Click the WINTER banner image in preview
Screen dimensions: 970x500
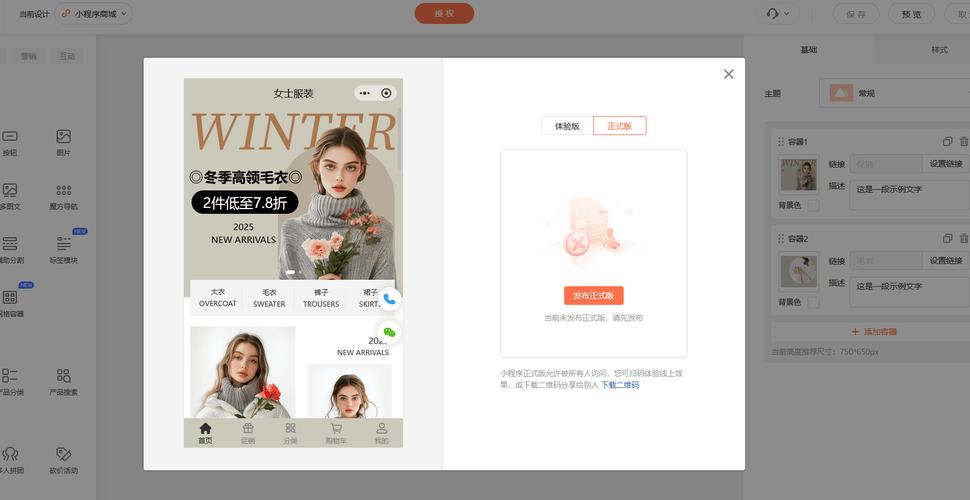pos(293,193)
